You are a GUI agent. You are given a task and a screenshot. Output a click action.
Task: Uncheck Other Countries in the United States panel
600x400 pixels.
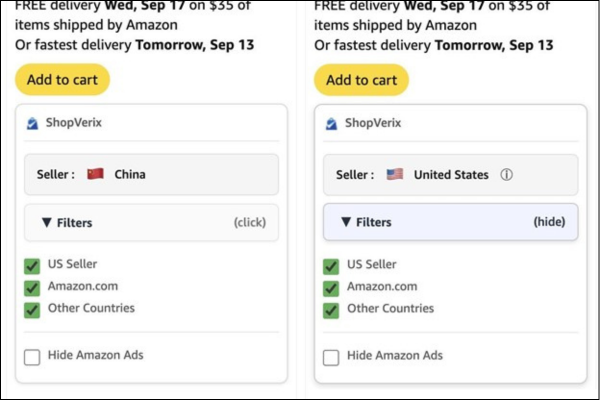pos(331,309)
